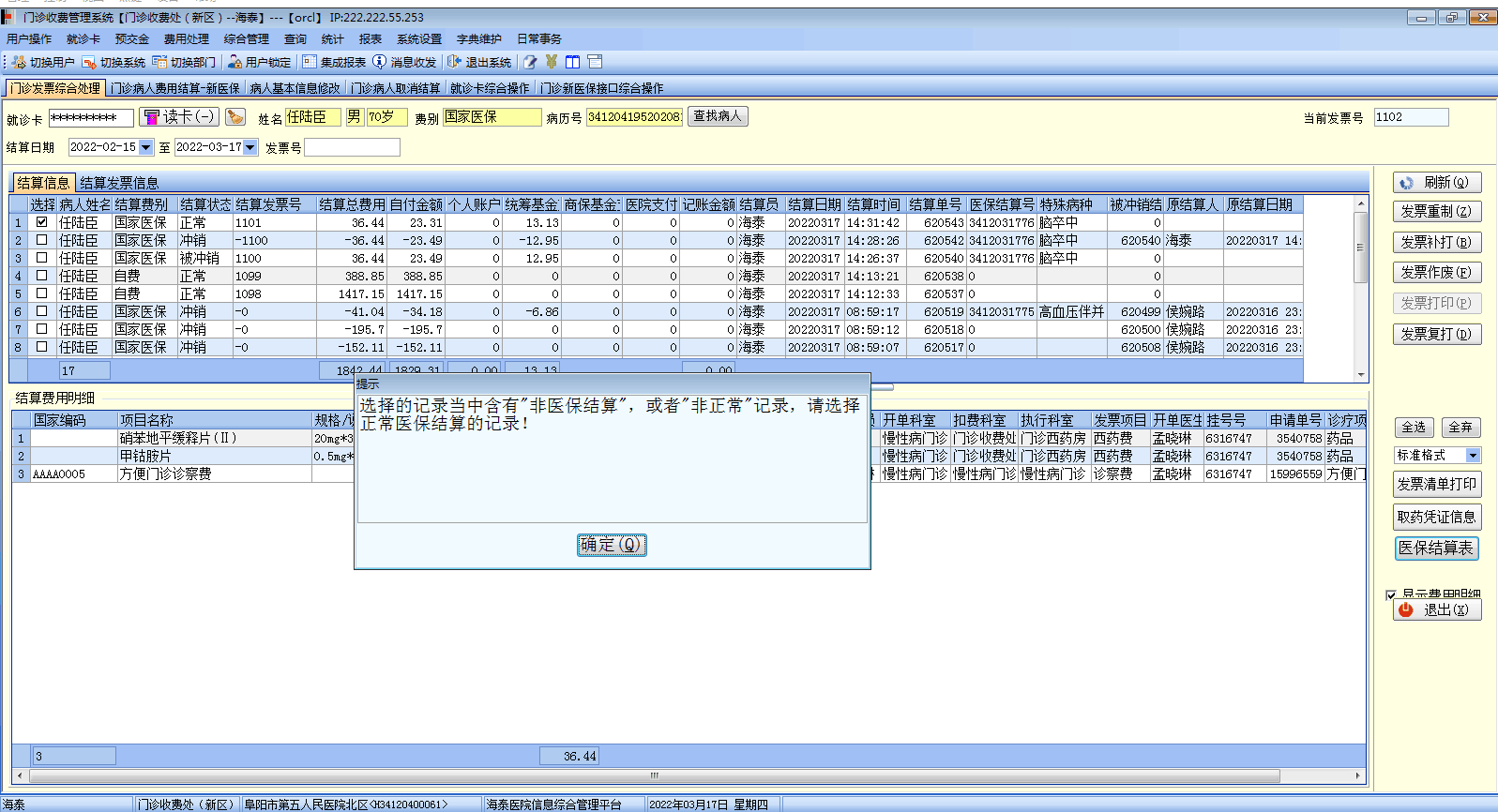Check the box for row with total -41.04
Viewport: 1498px width, 812px height.
tap(41, 311)
